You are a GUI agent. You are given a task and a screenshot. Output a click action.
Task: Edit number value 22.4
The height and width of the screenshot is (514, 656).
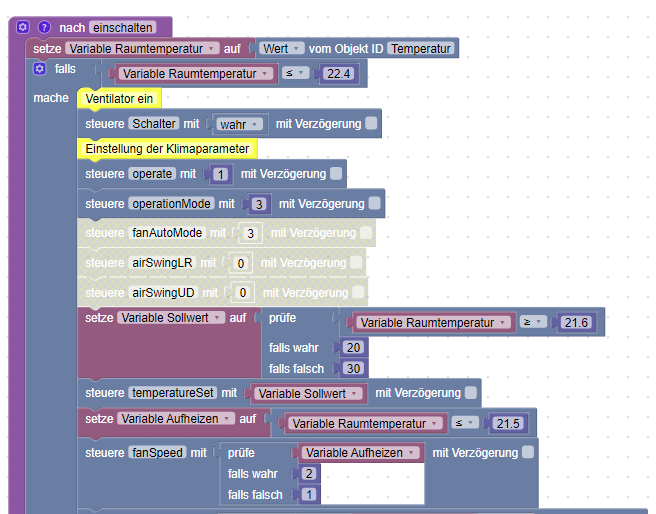[x=338, y=74]
